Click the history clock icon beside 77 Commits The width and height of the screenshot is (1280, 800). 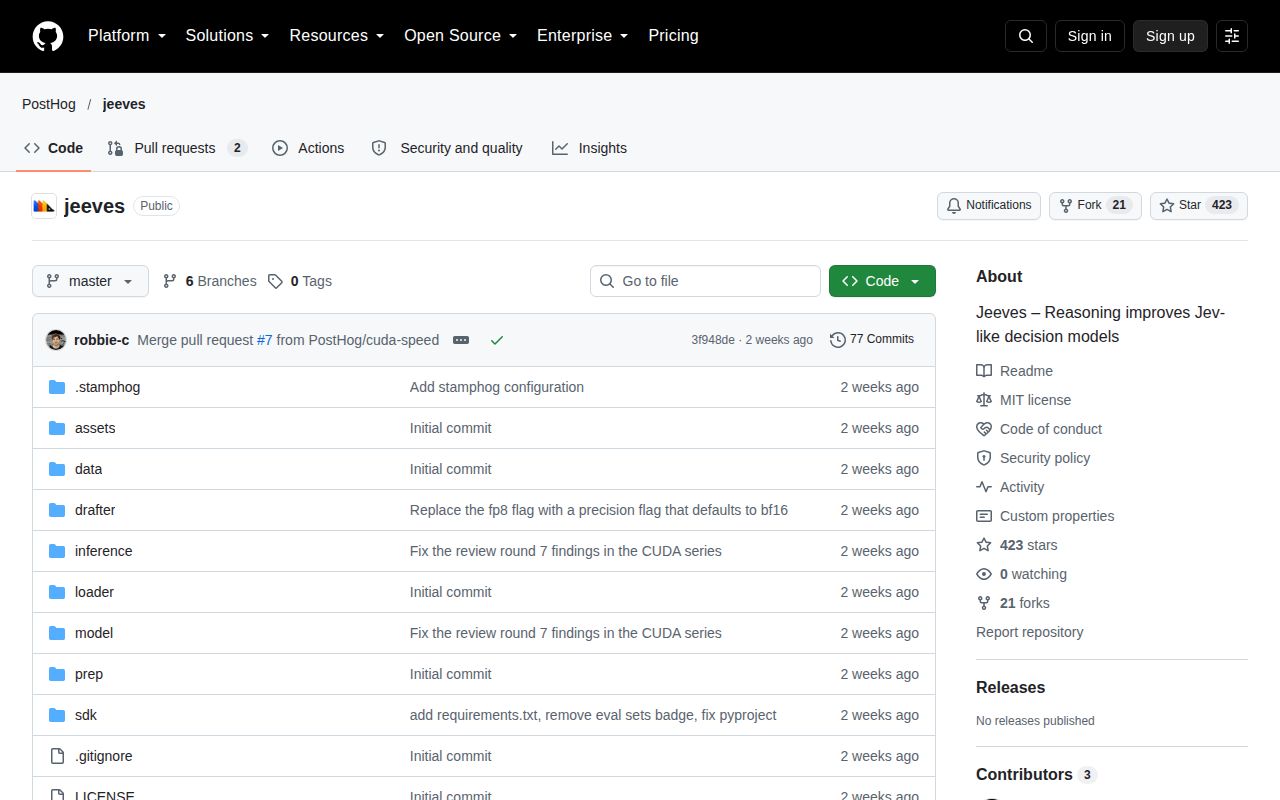click(x=838, y=340)
